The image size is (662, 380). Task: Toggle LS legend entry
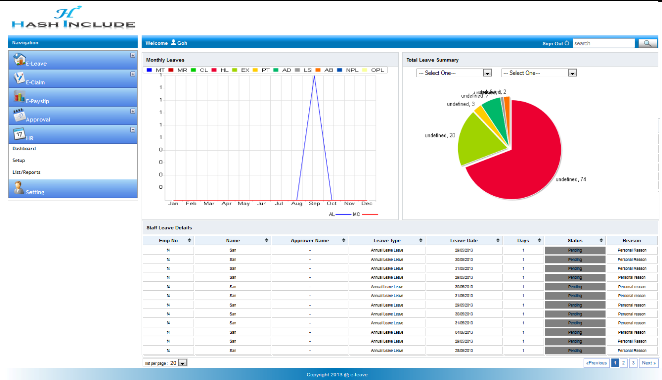point(303,70)
